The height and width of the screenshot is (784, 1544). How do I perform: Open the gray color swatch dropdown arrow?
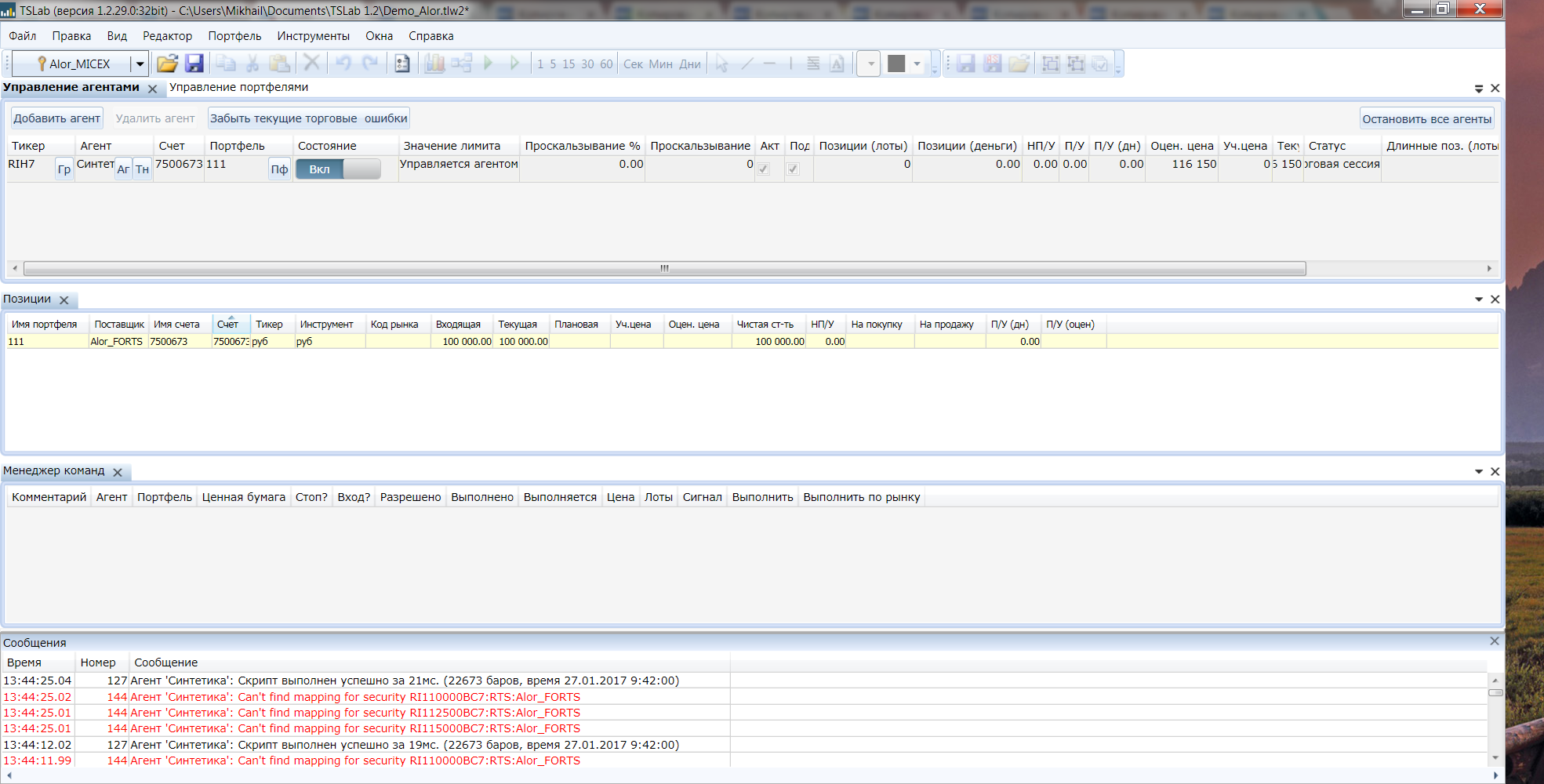[x=917, y=64]
